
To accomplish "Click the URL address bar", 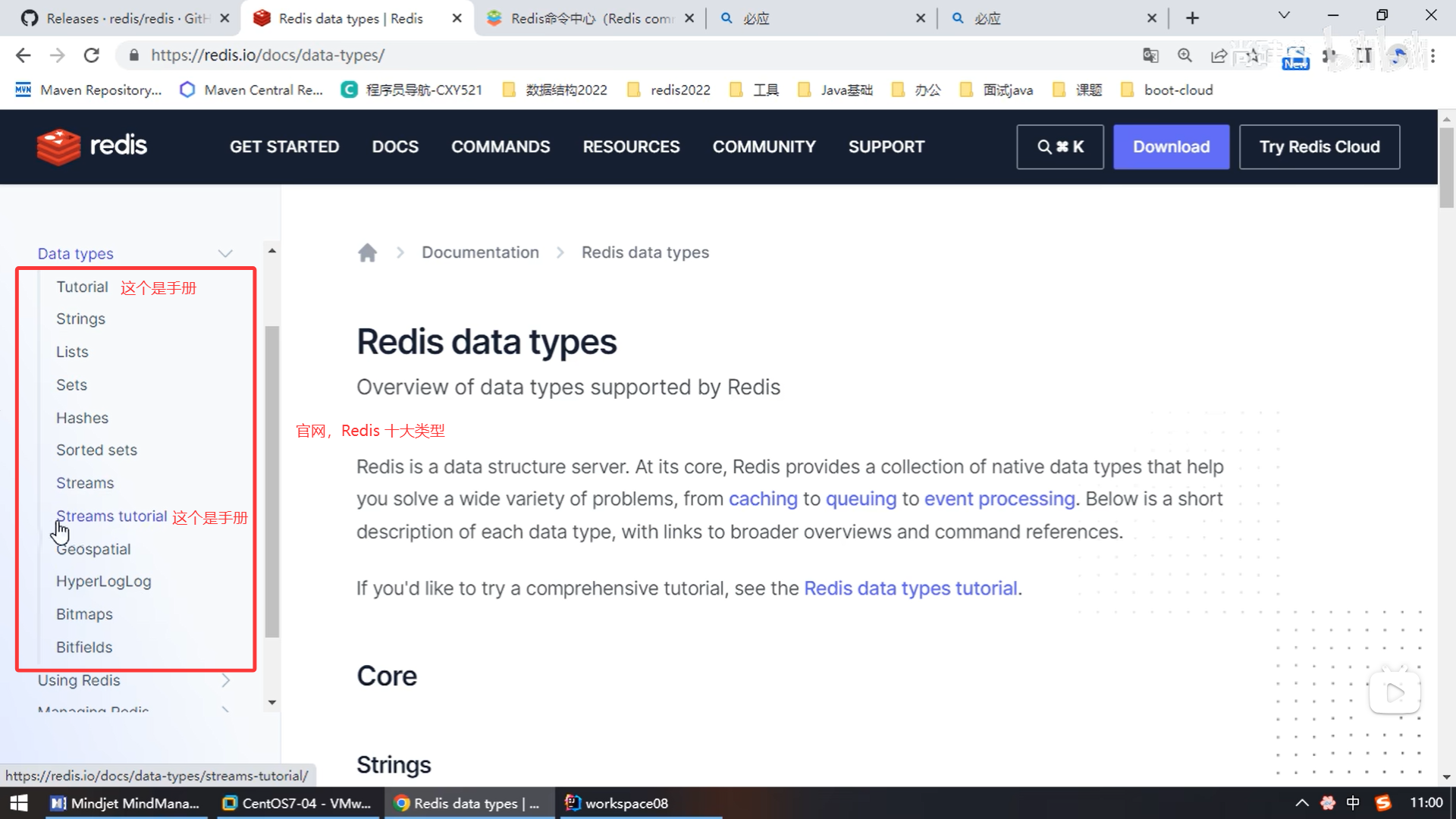I will pyautogui.click(x=531, y=55).
